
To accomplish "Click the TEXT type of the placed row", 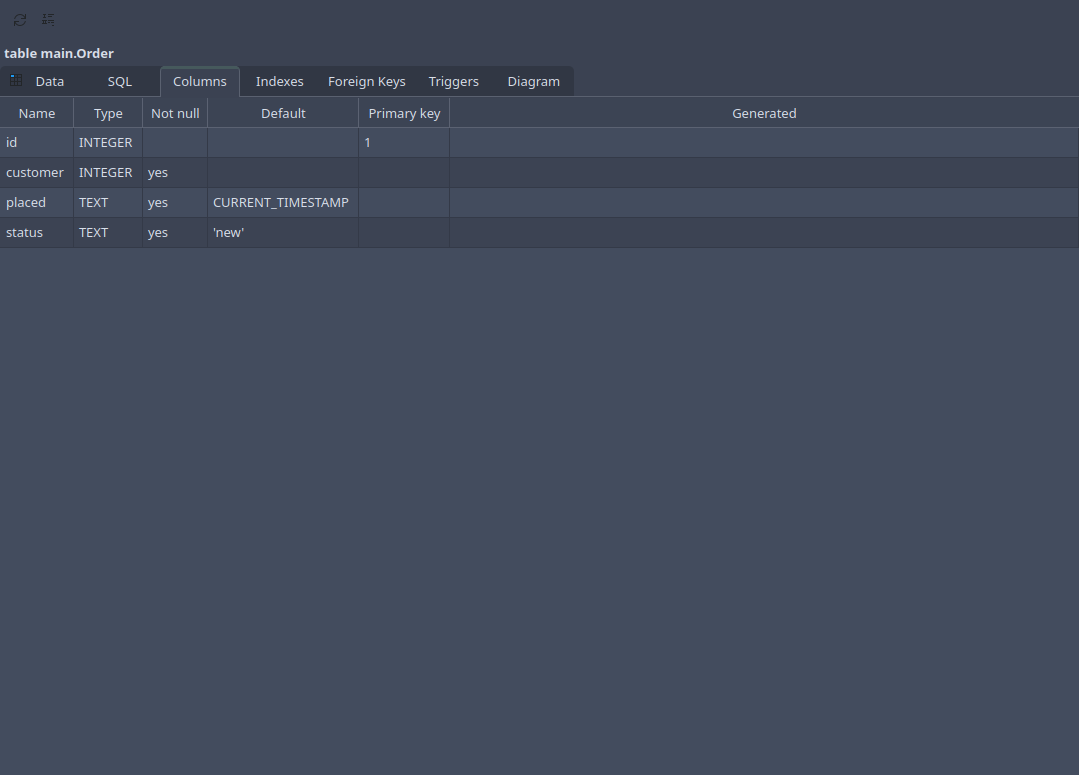I will (108, 202).
